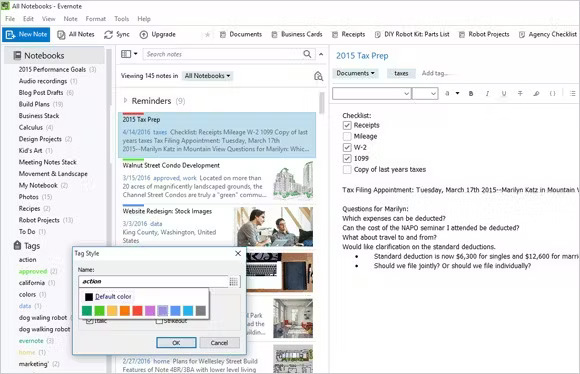
Task: Apply underline formatting in editor
Action: 504,94
